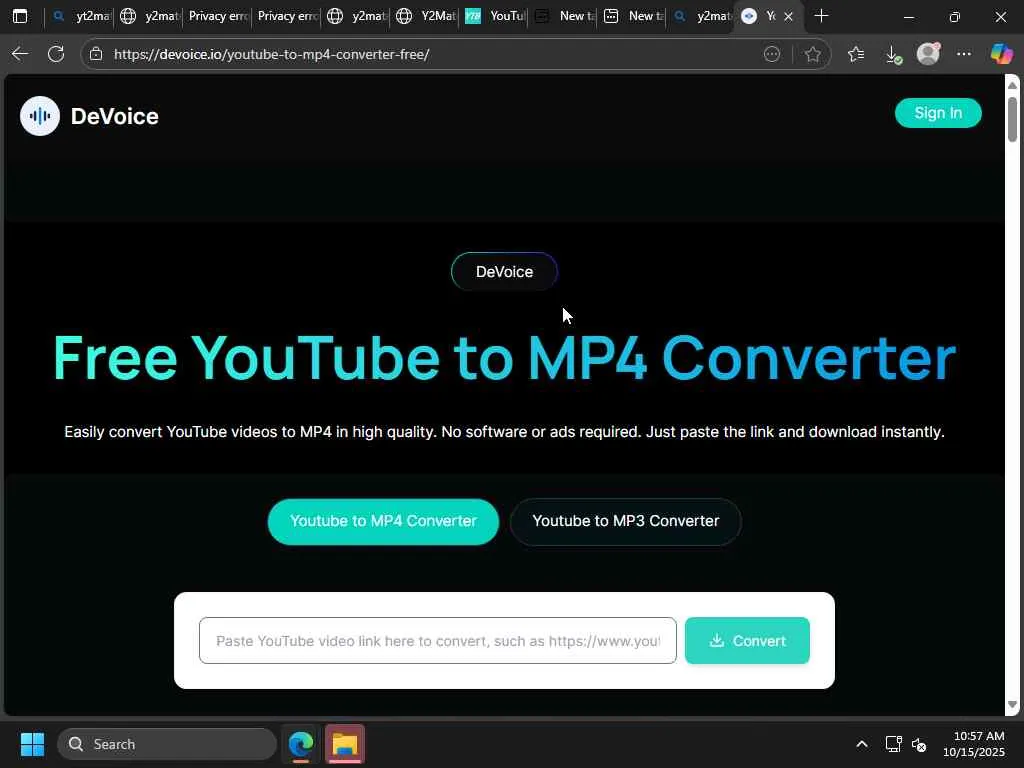Open the network status tray icon
This screenshot has width=1024, height=768.
point(893,744)
